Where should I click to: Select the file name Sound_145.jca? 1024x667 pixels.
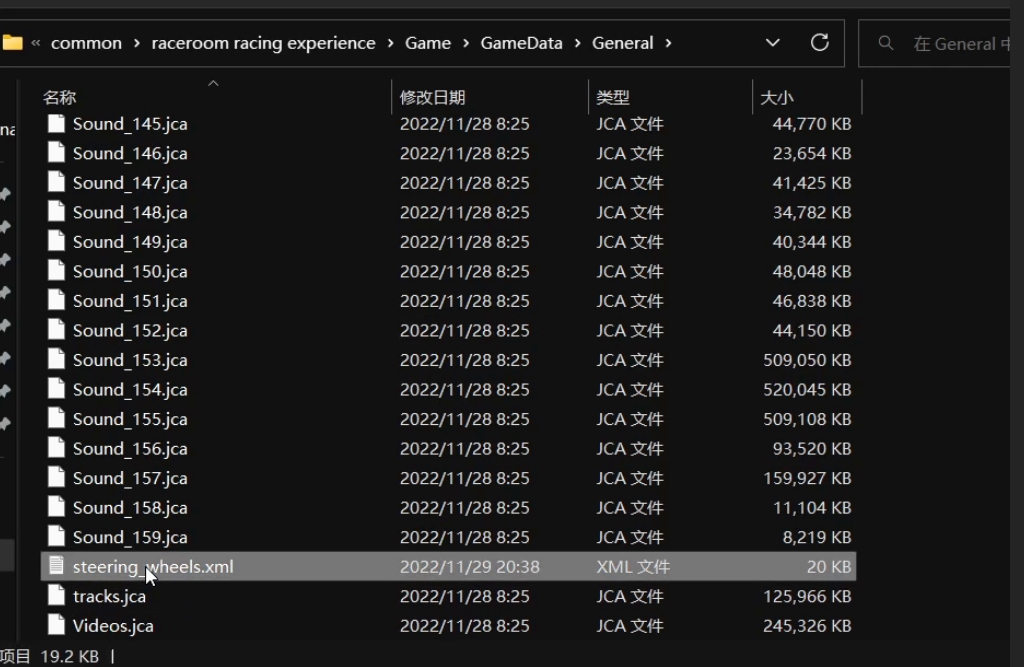(x=130, y=123)
